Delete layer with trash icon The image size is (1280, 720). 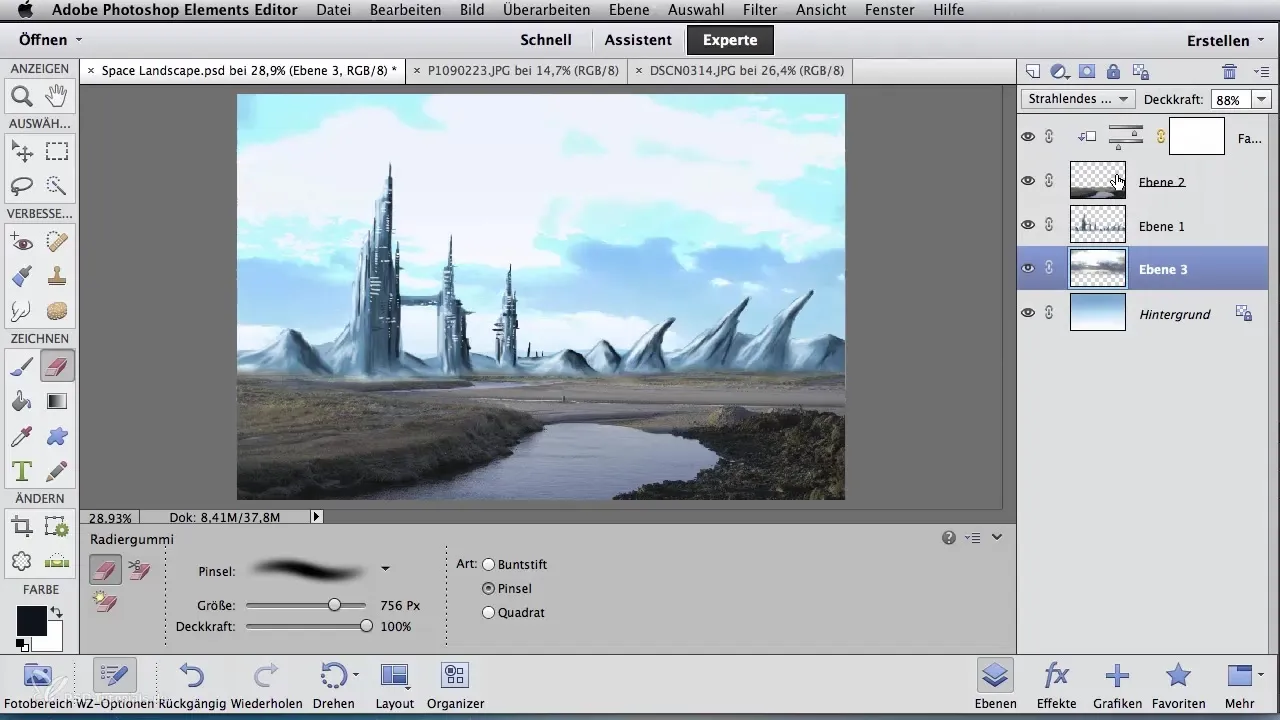[x=1230, y=71]
